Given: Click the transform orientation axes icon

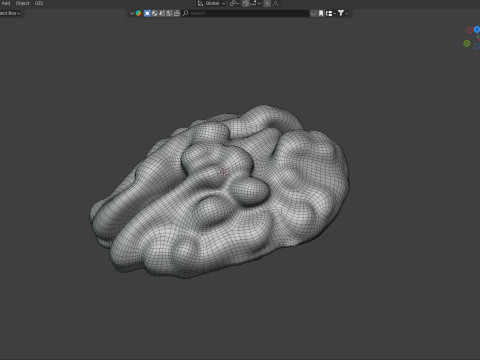Looking at the screenshot, I should point(200,3).
